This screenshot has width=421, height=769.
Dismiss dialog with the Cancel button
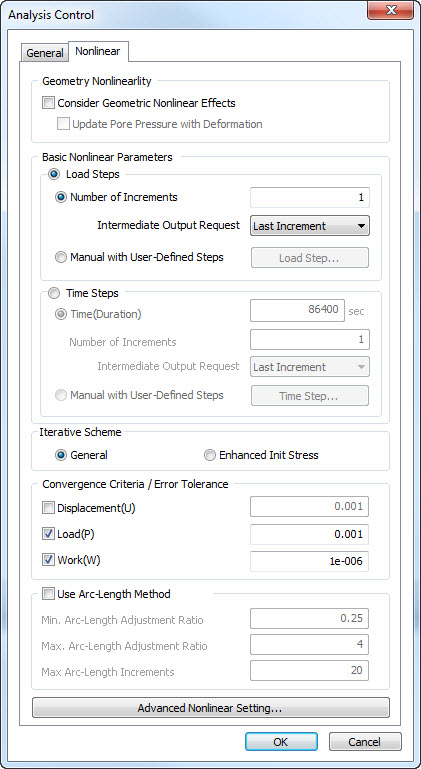(365, 742)
